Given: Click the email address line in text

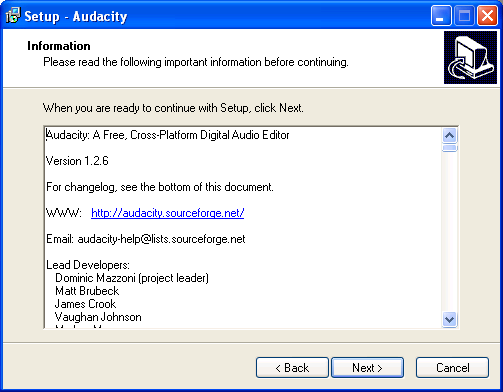Looking at the screenshot, I should (146, 239).
